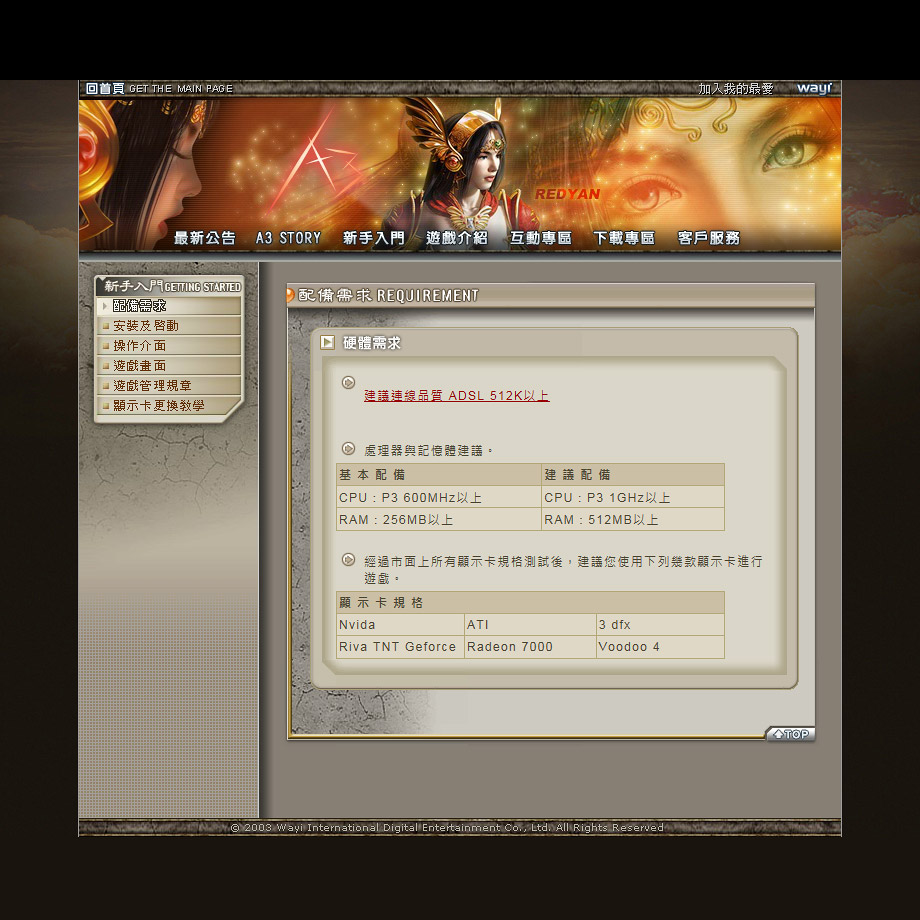Image resolution: width=920 pixels, height=920 pixels.
Task: Click the TOP button to return up
Action: (x=790, y=734)
